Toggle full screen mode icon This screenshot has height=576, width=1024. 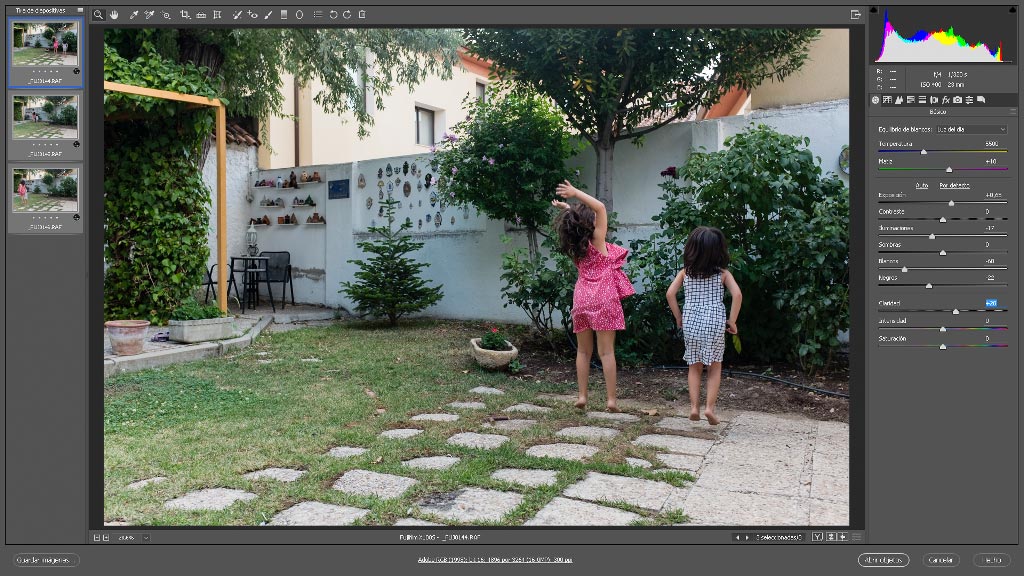tap(856, 14)
